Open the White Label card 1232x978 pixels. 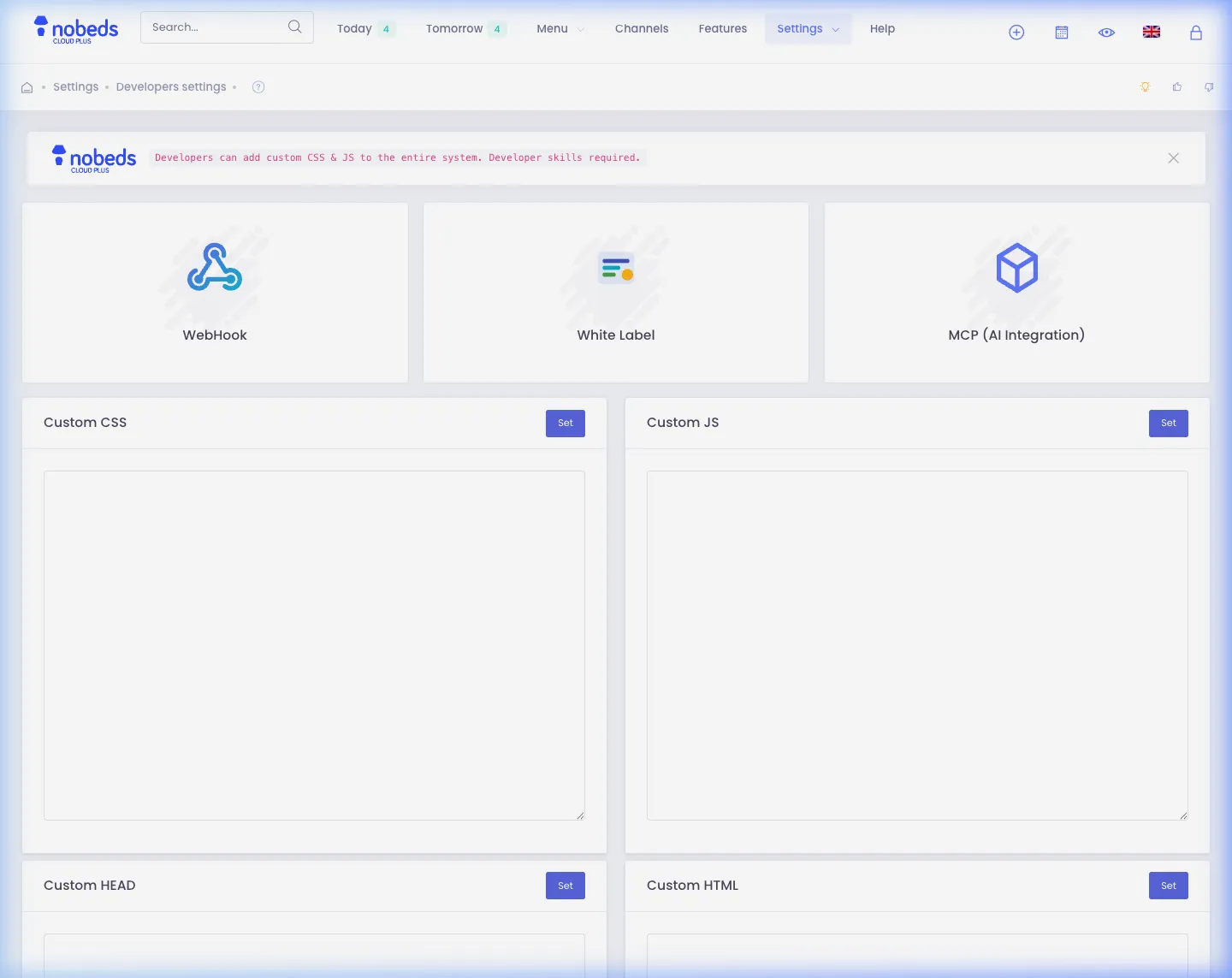[616, 293]
